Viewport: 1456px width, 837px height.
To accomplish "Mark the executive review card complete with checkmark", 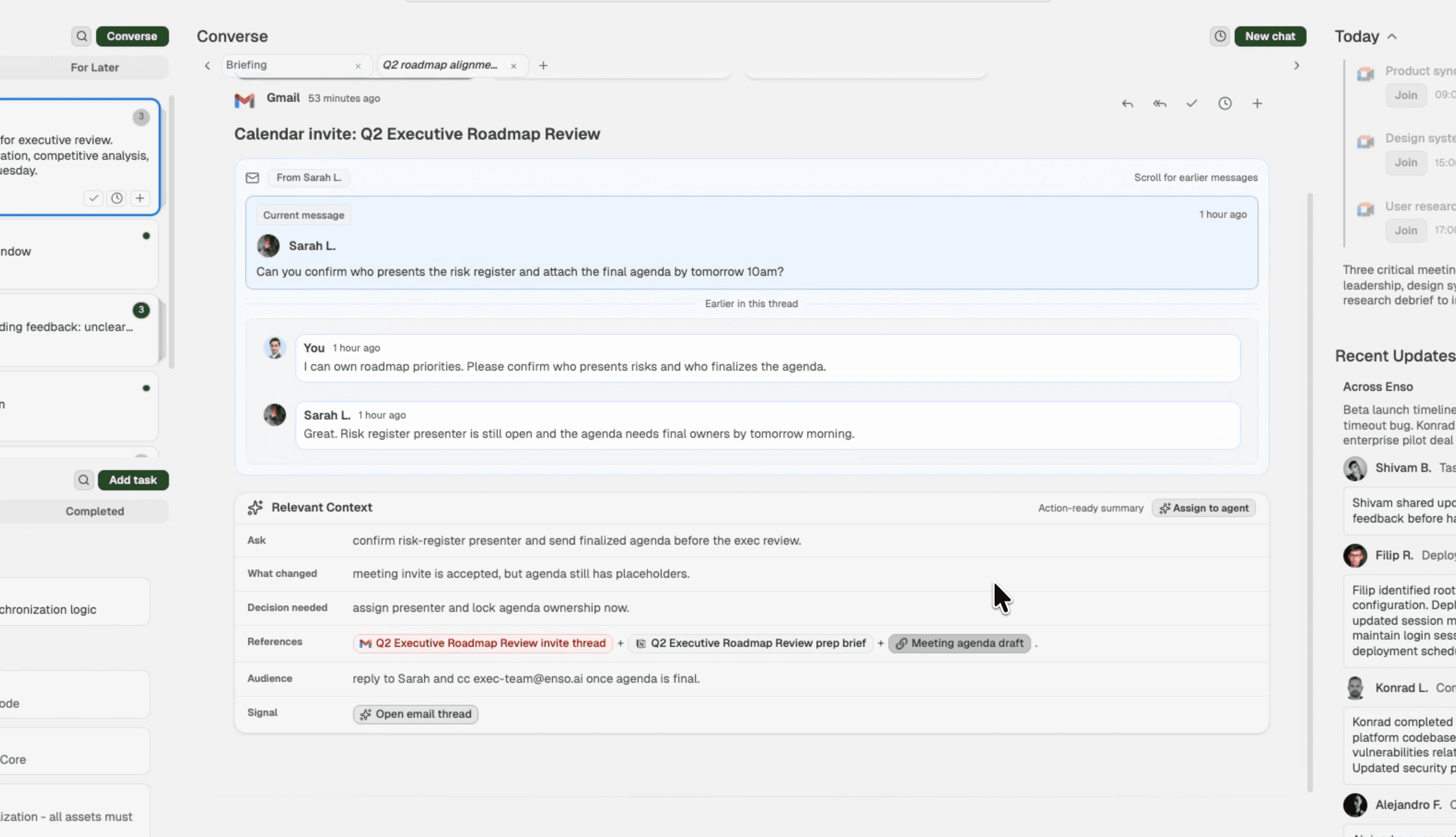I will [93, 198].
